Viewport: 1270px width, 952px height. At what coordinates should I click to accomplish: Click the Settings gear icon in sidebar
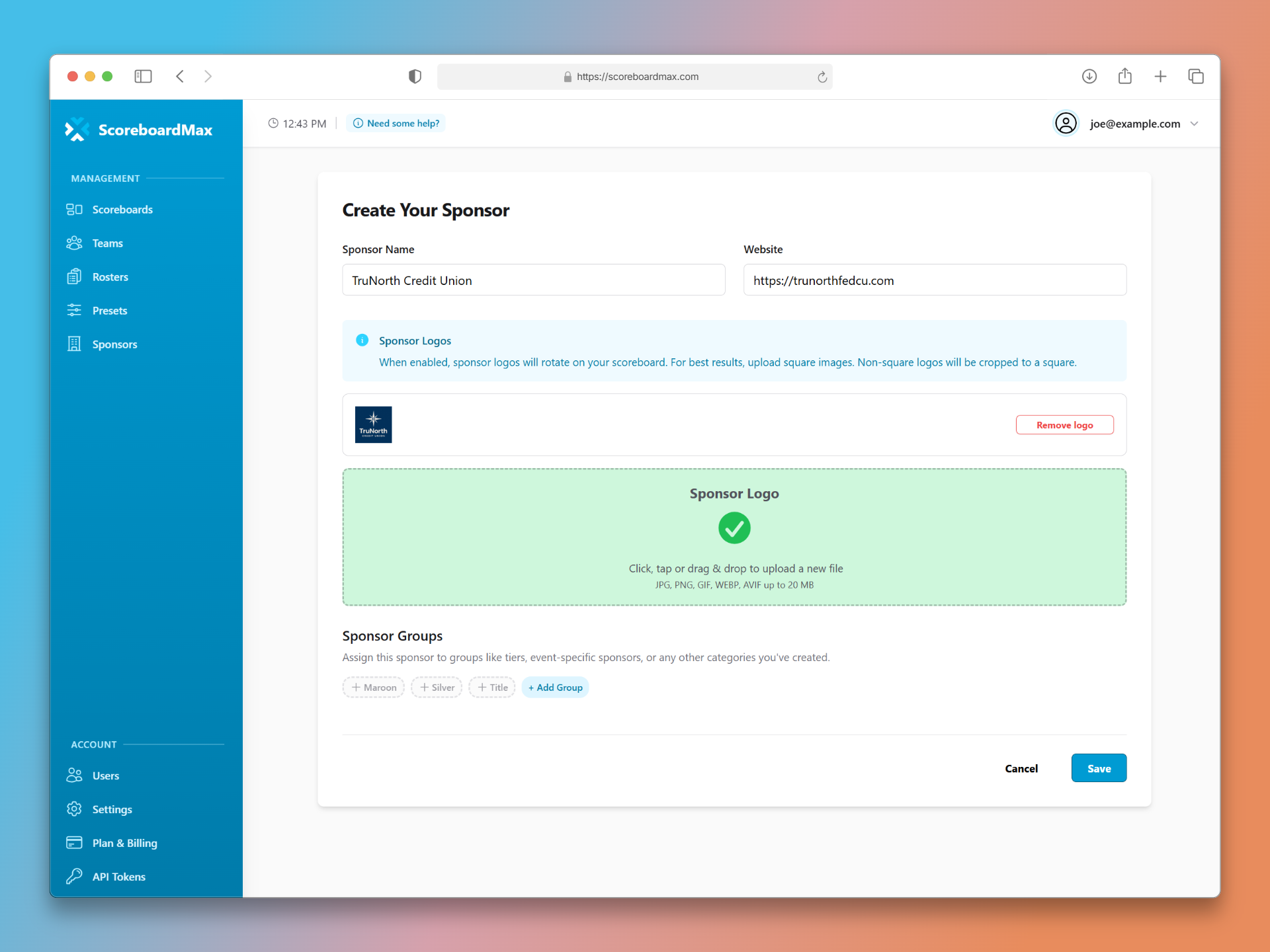click(74, 809)
